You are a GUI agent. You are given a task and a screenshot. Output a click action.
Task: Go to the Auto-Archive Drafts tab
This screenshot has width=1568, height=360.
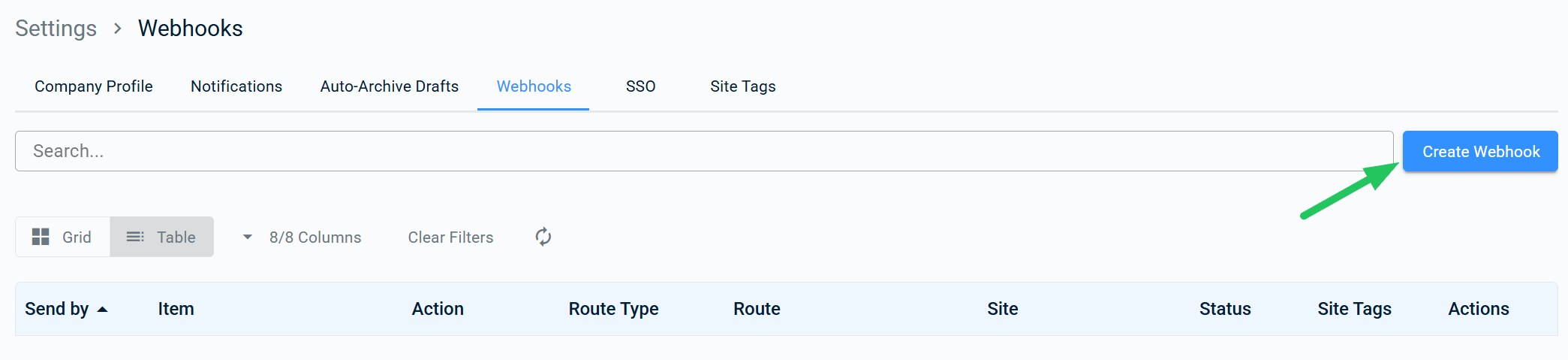click(390, 86)
